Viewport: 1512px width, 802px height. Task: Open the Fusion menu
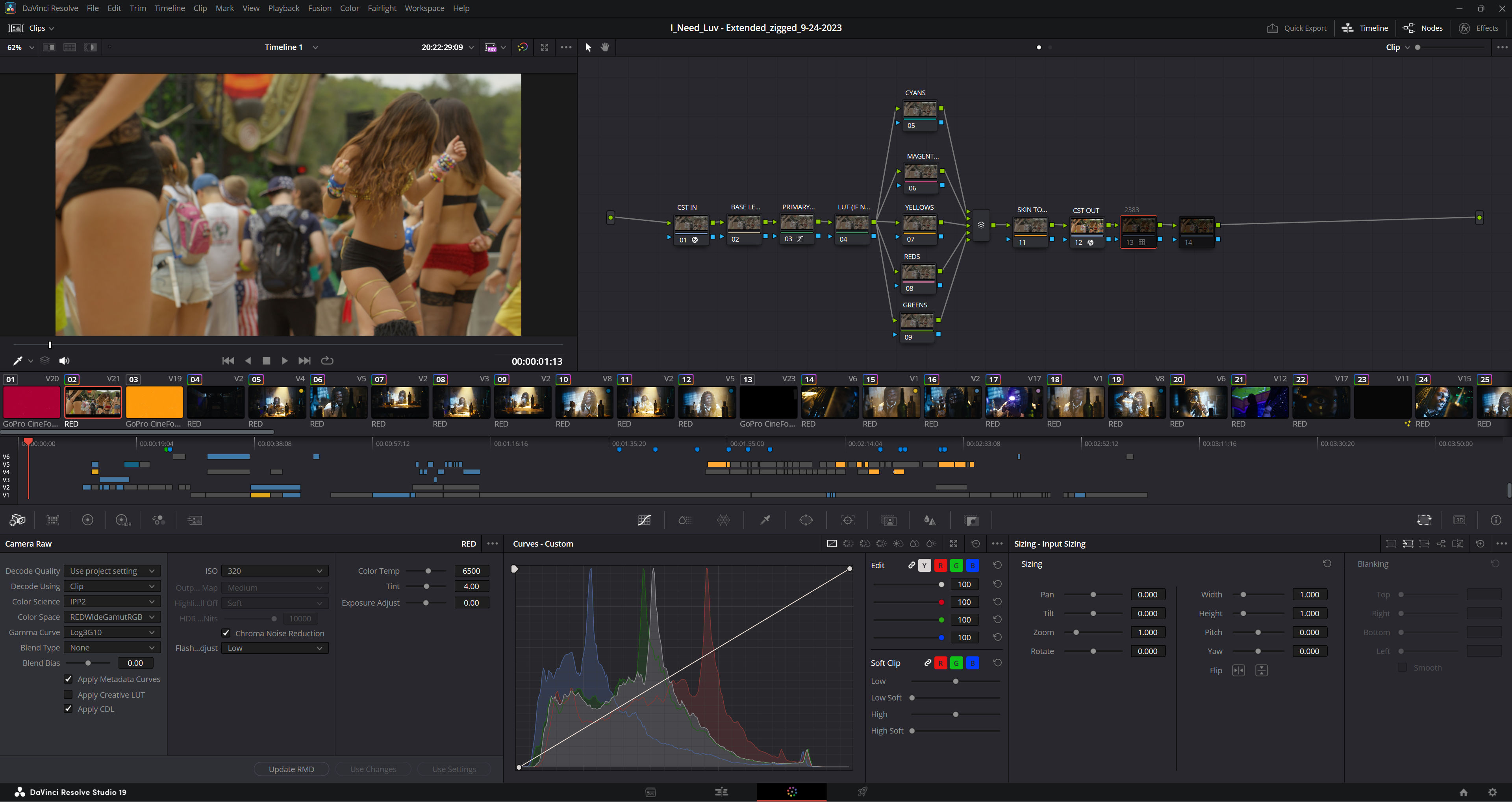click(x=319, y=8)
